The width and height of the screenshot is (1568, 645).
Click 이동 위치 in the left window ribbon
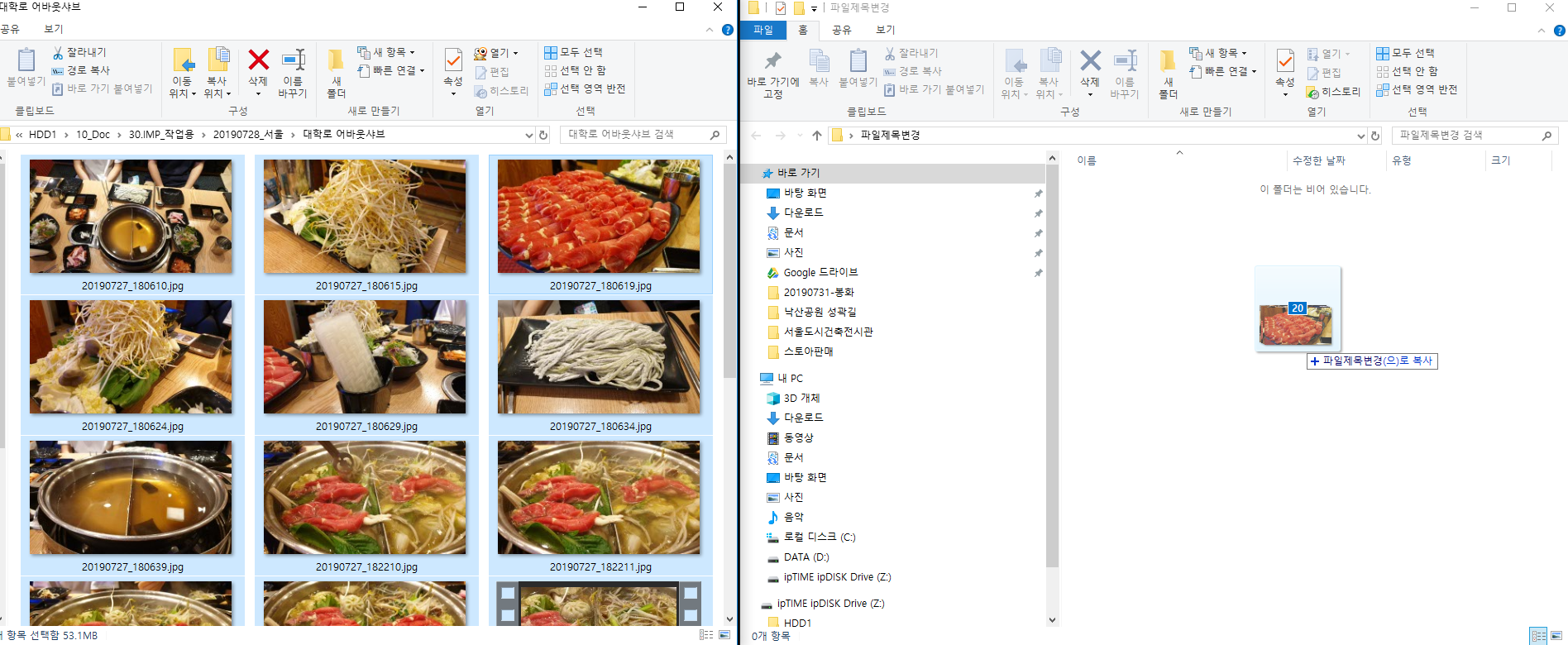pos(182,73)
